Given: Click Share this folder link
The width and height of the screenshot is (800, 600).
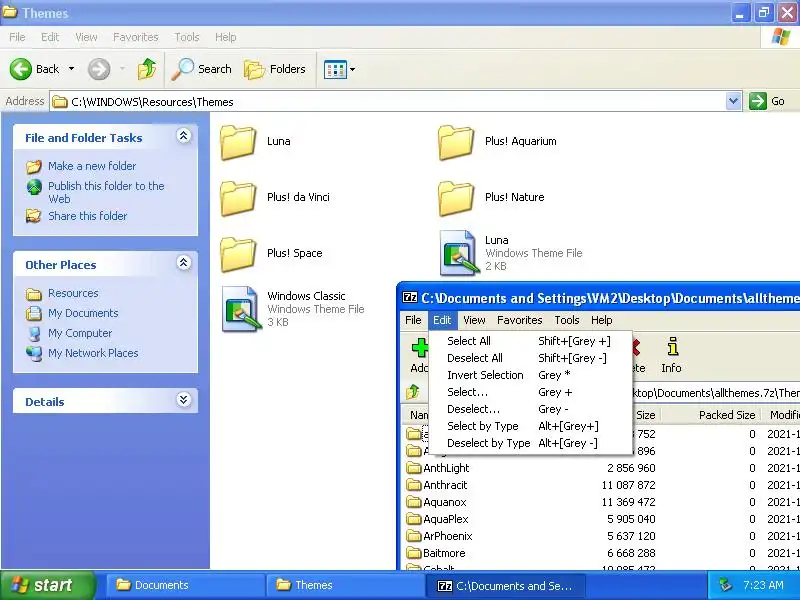Looking at the screenshot, I should tap(87, 216).
